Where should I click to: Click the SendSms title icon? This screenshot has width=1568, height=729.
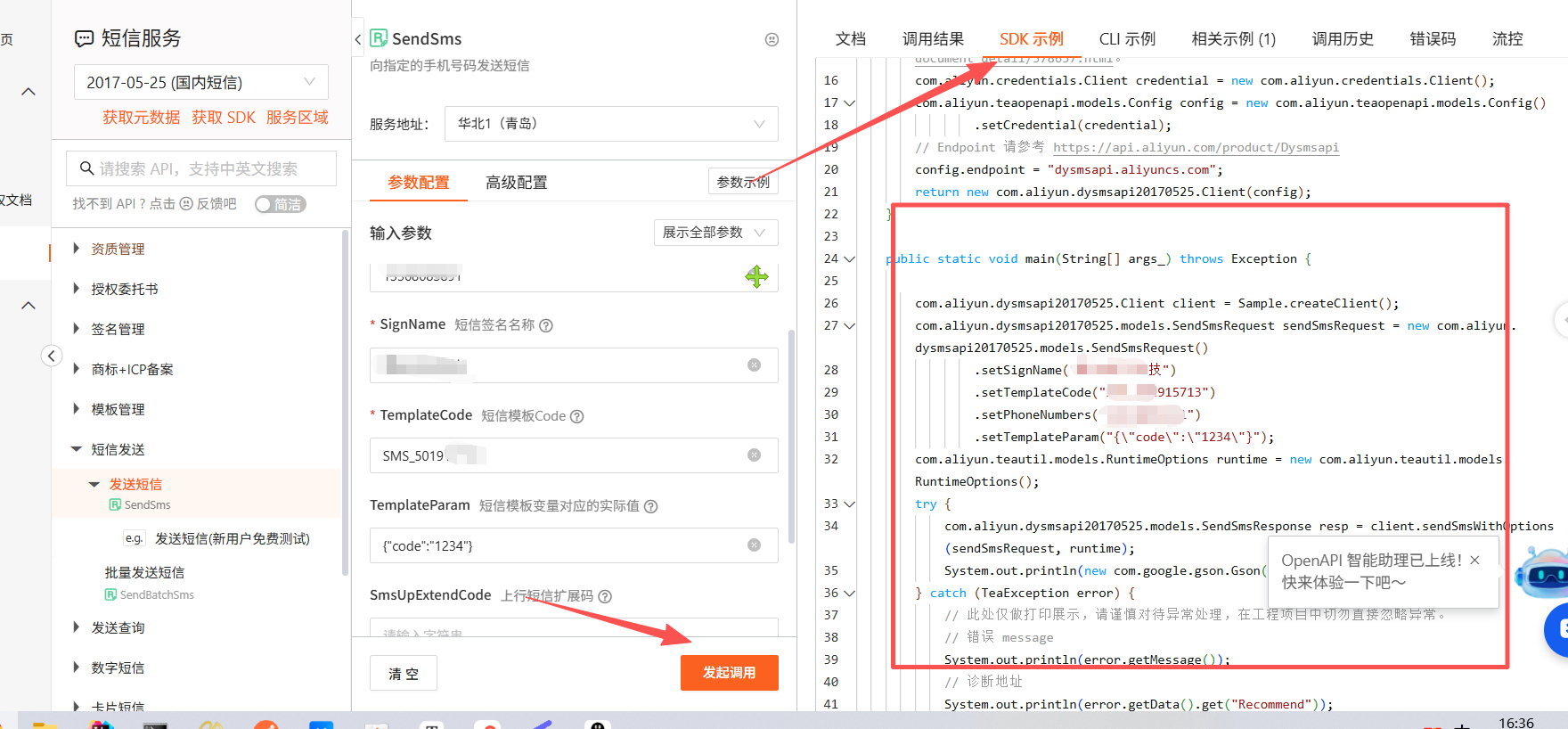coord(379,38)
